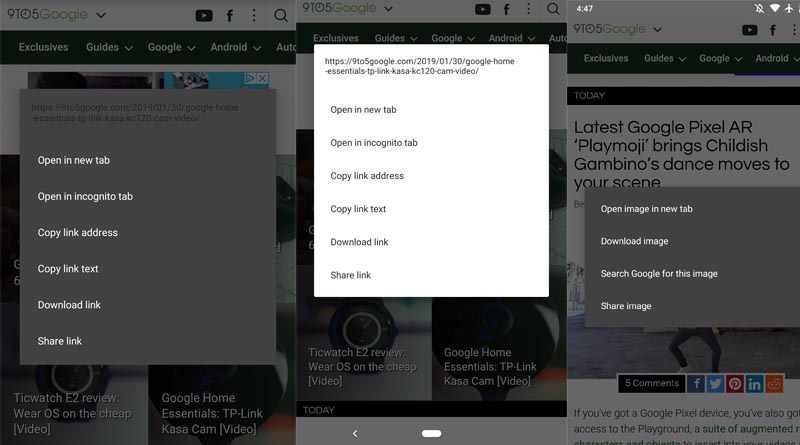
Task: Expand Android dropdown in right screenshot nav
Action: tap(777, 58)
